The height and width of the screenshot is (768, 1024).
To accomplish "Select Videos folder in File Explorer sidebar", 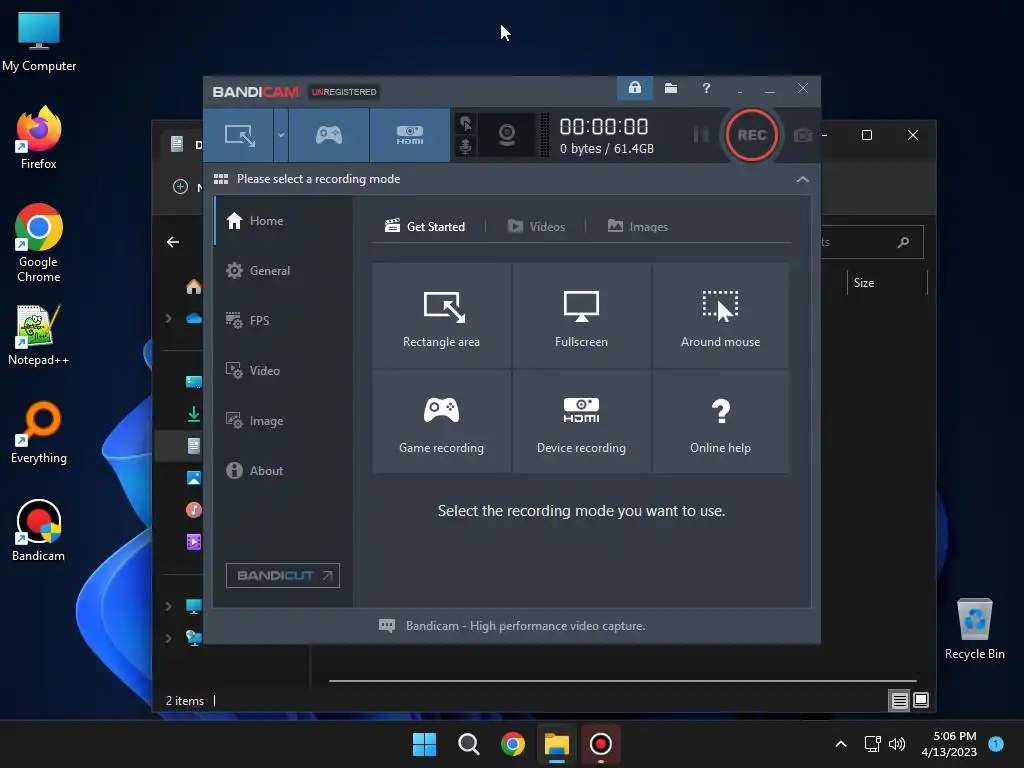I will pos(193,541).
